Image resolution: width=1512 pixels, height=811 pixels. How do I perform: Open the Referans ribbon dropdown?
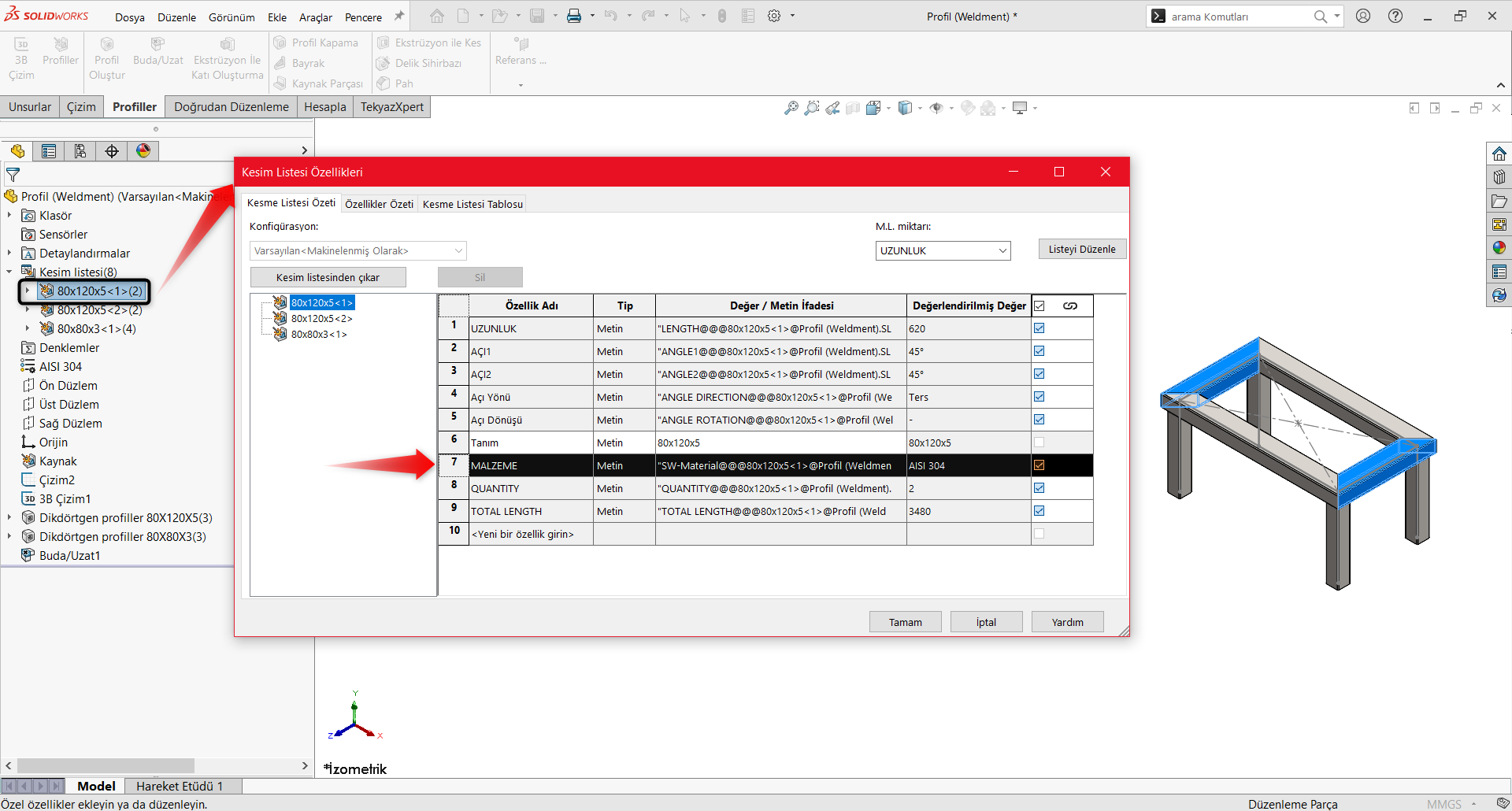[x=521, y=85]
